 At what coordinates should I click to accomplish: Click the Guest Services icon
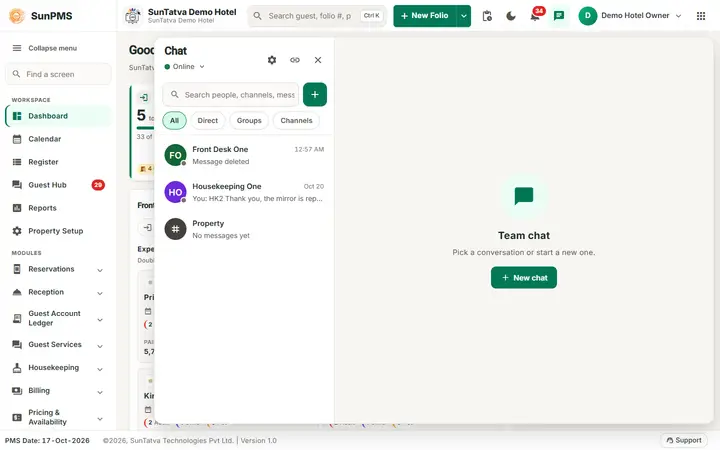pyautogui.click(x=17, y=344)
